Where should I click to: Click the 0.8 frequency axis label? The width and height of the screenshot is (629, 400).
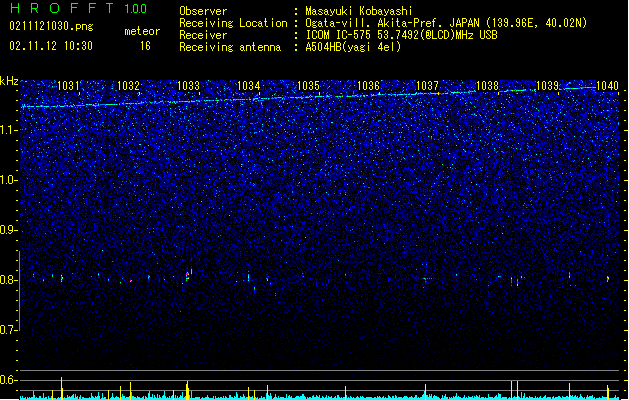point(8,280)
